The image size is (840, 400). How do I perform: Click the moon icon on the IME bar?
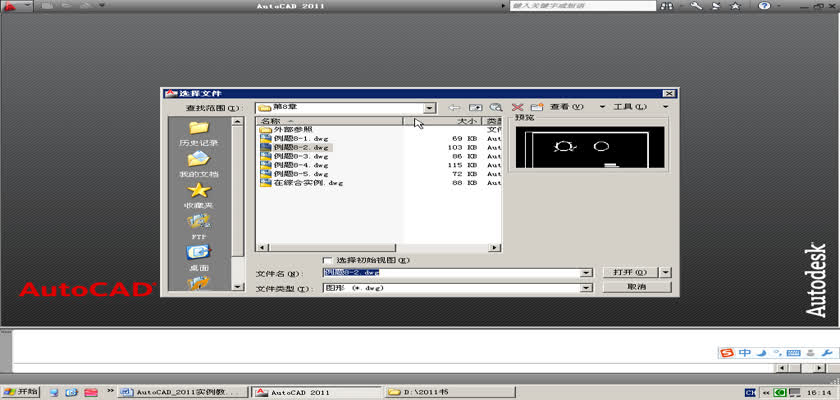pyautogui.click(x=761, y=352)
